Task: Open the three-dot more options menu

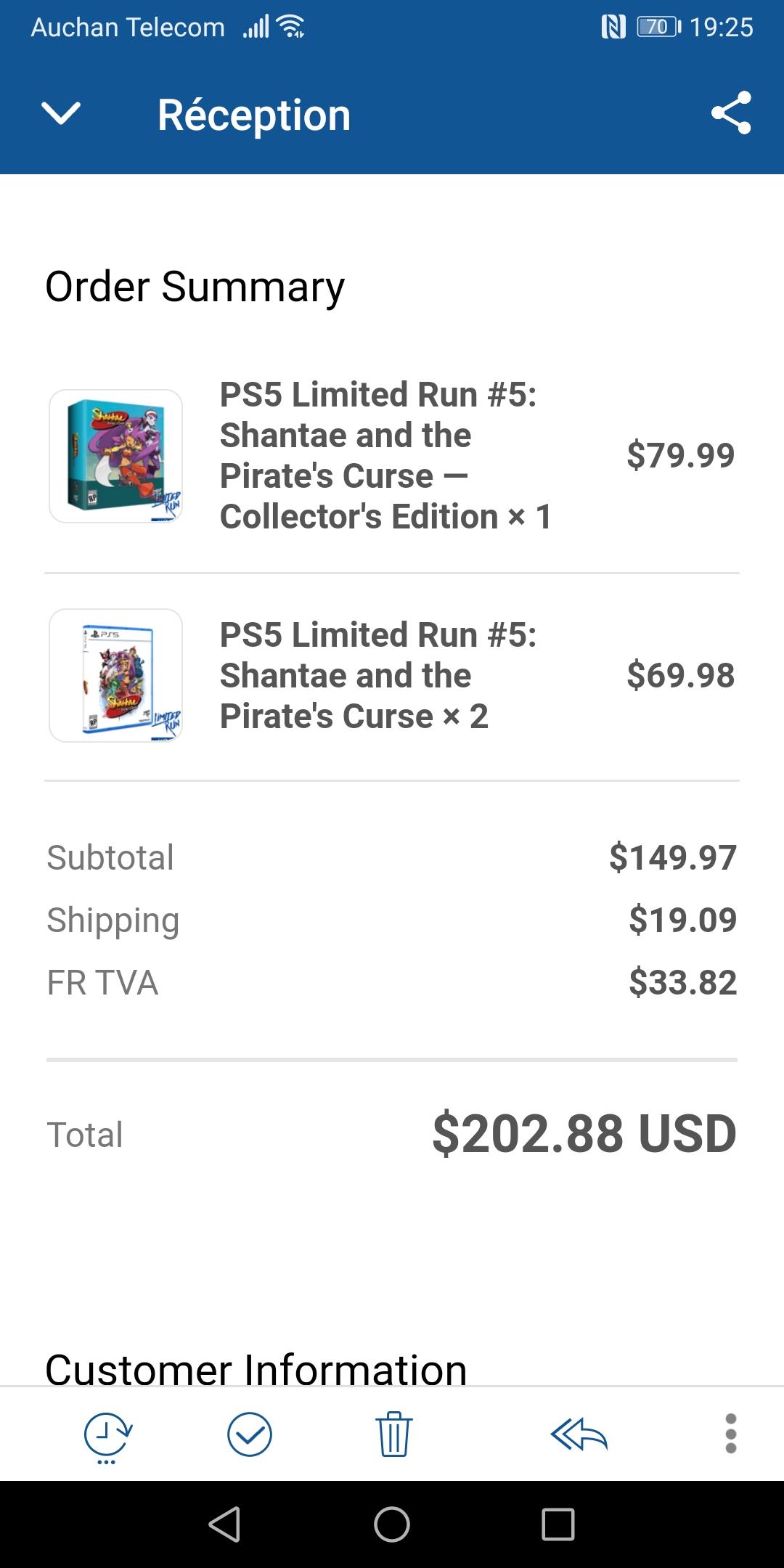Action: [731, 1434]
